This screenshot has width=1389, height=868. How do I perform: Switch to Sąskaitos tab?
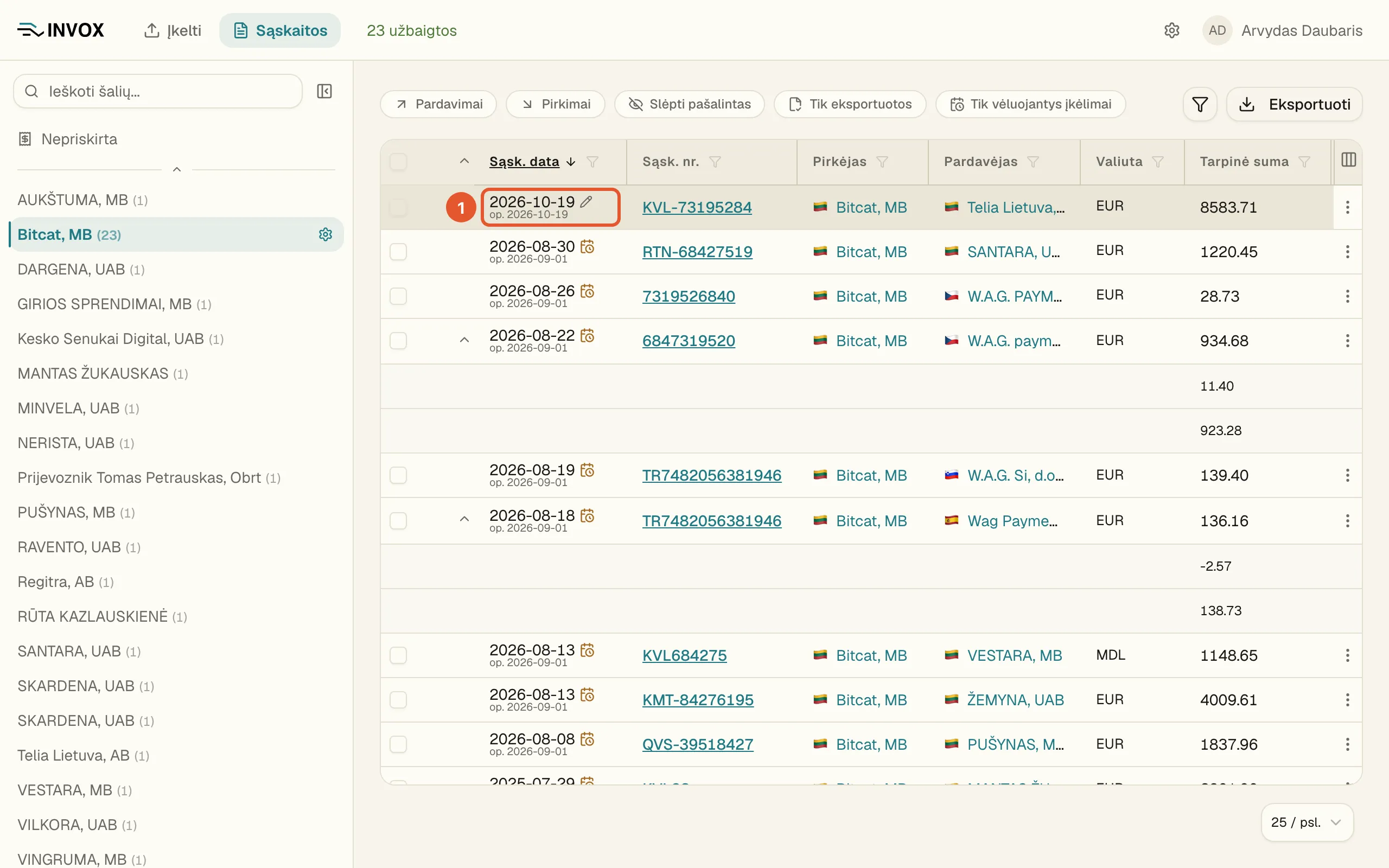click(280, 30)
